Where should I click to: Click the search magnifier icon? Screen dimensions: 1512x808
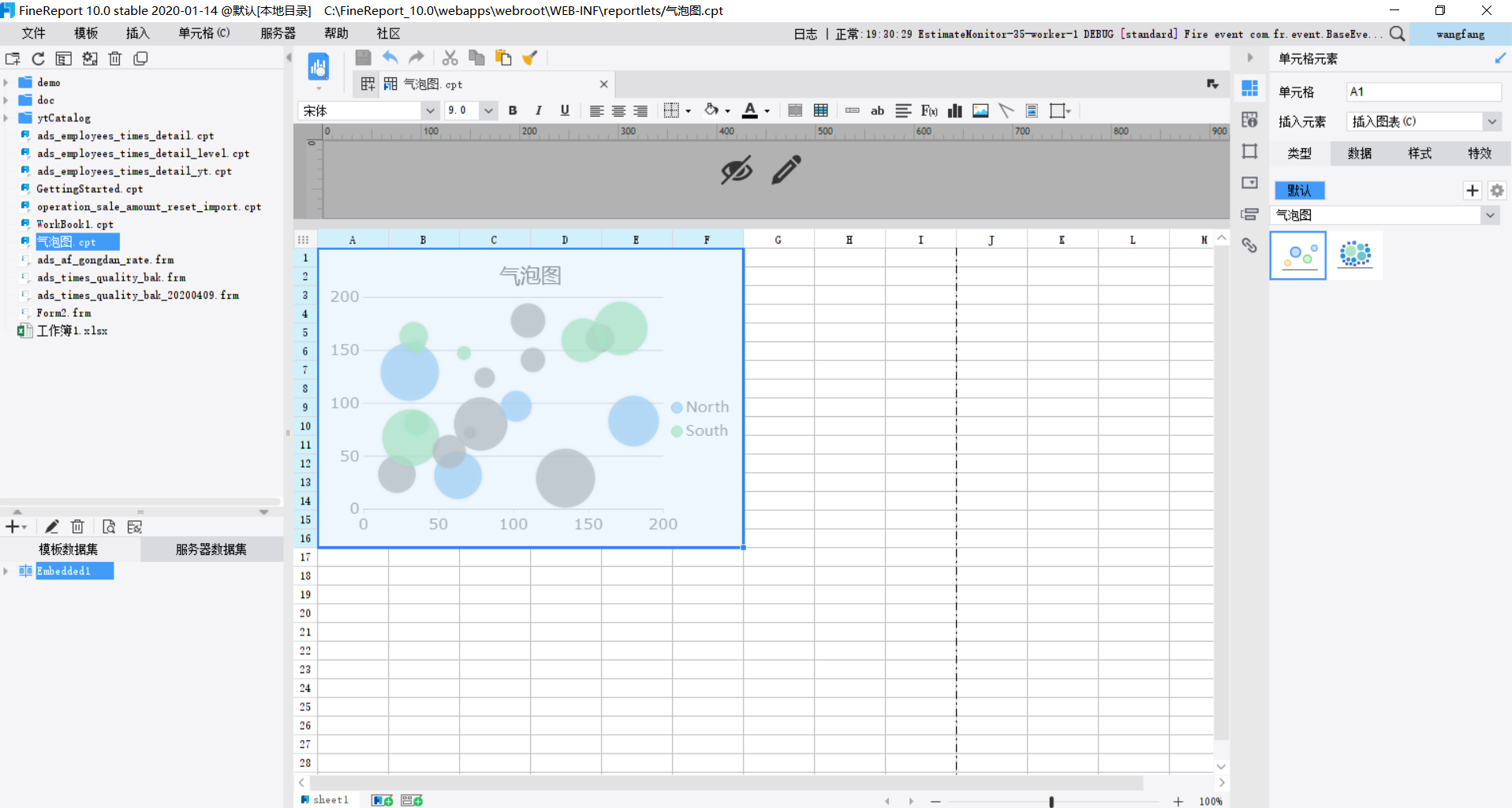coord(1397,34)
